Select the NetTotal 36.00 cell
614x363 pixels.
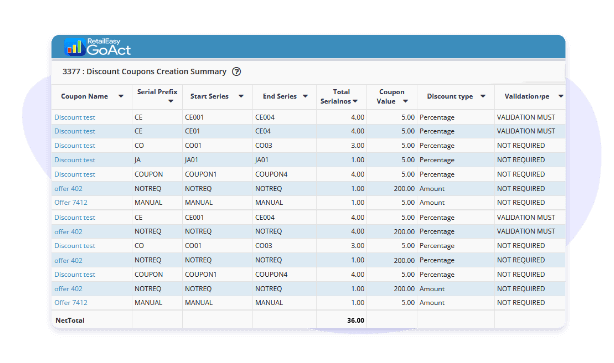click(341, 320)
